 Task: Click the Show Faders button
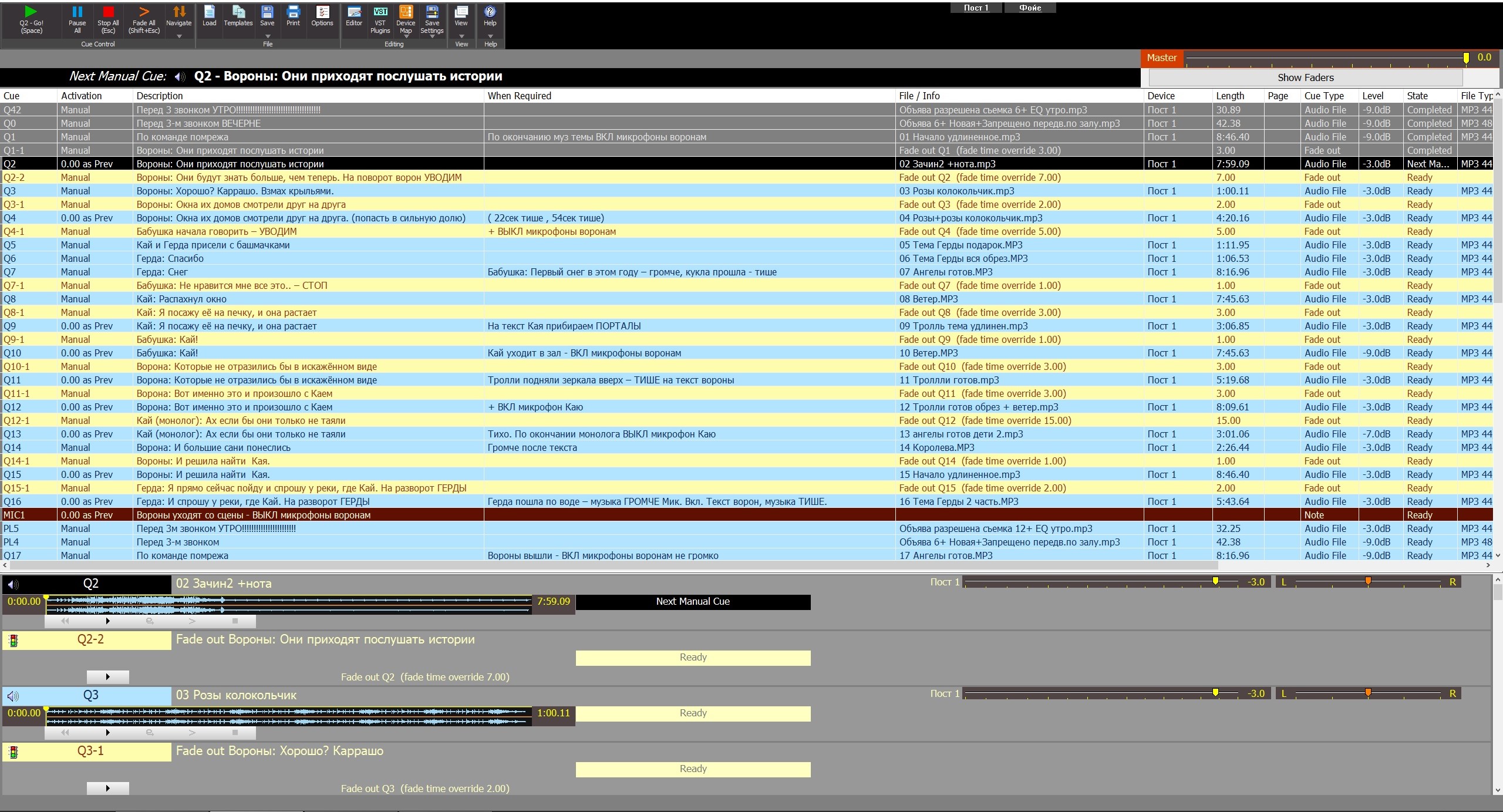tap(1305, 78)
